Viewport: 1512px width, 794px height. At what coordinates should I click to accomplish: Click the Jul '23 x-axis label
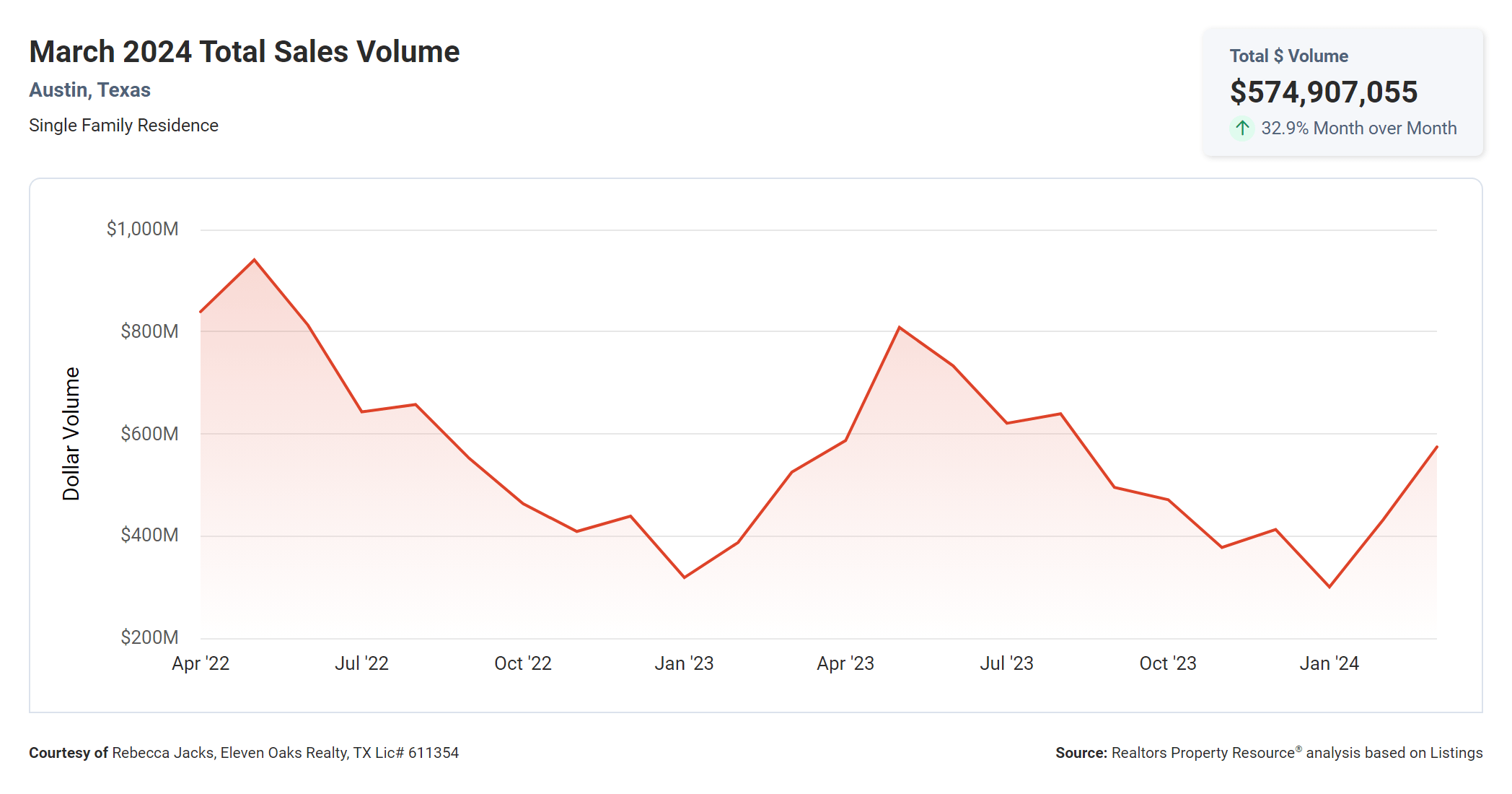pos(1006,663)
